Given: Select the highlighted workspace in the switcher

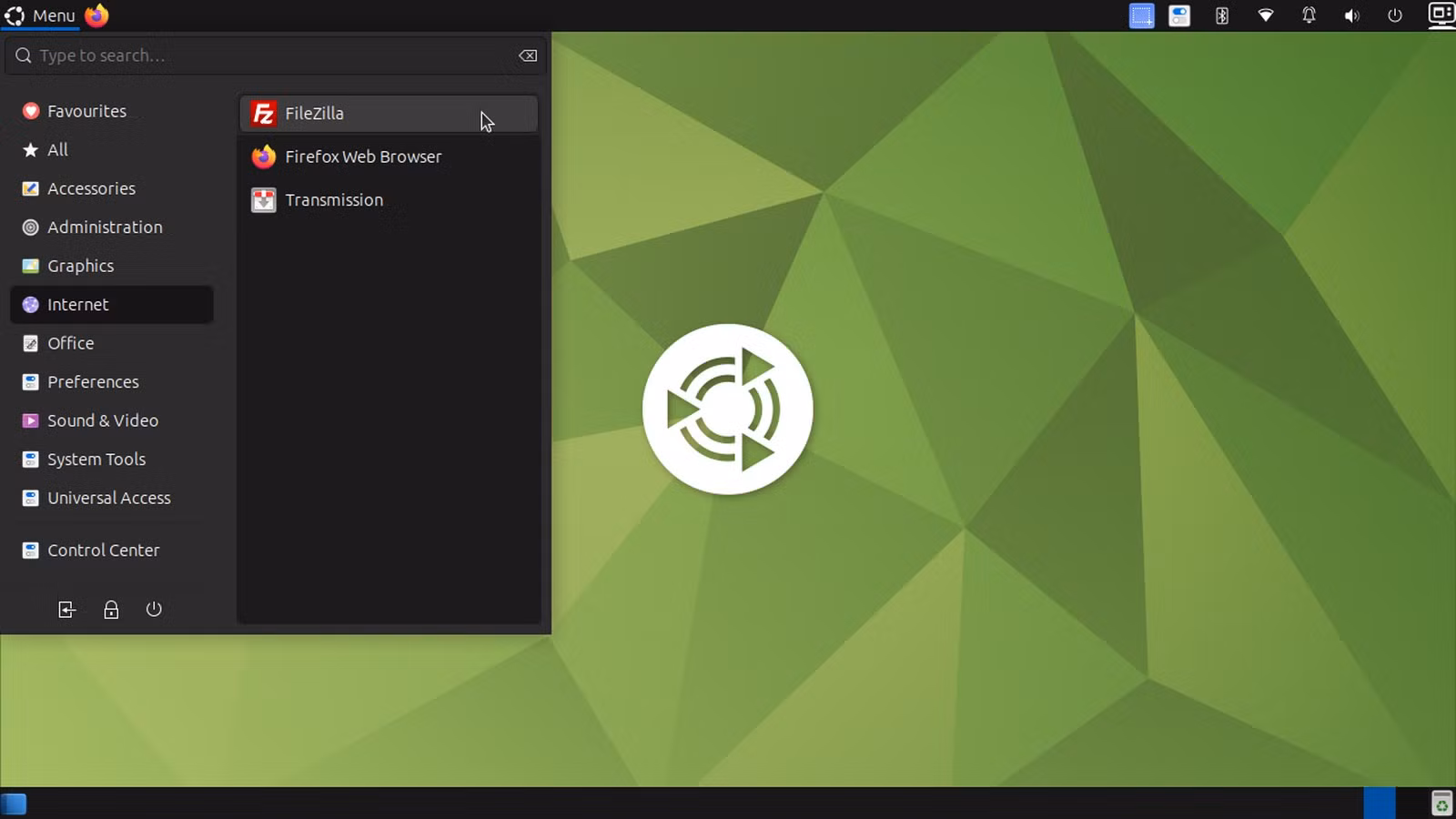Looking at the screenshot, I should click(1380, 804).
